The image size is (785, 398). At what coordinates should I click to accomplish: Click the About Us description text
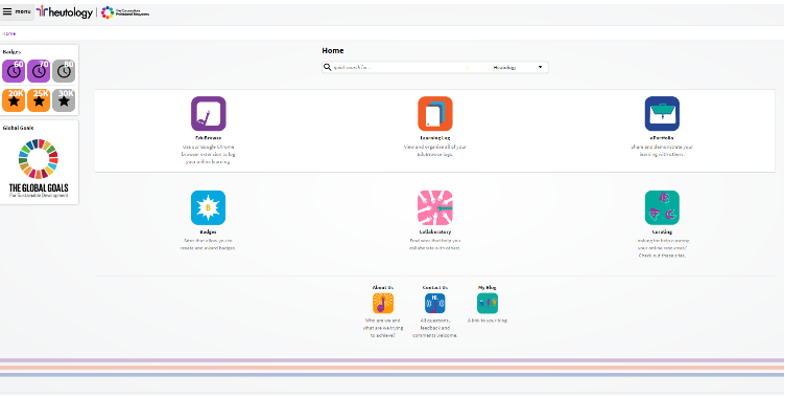383,327
